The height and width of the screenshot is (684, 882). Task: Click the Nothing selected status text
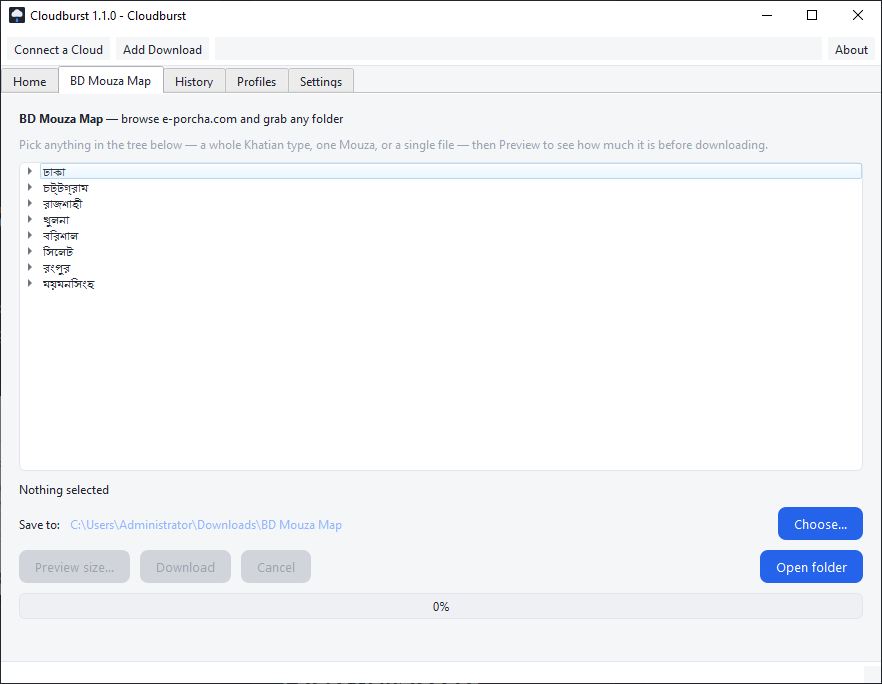[64, 490]
